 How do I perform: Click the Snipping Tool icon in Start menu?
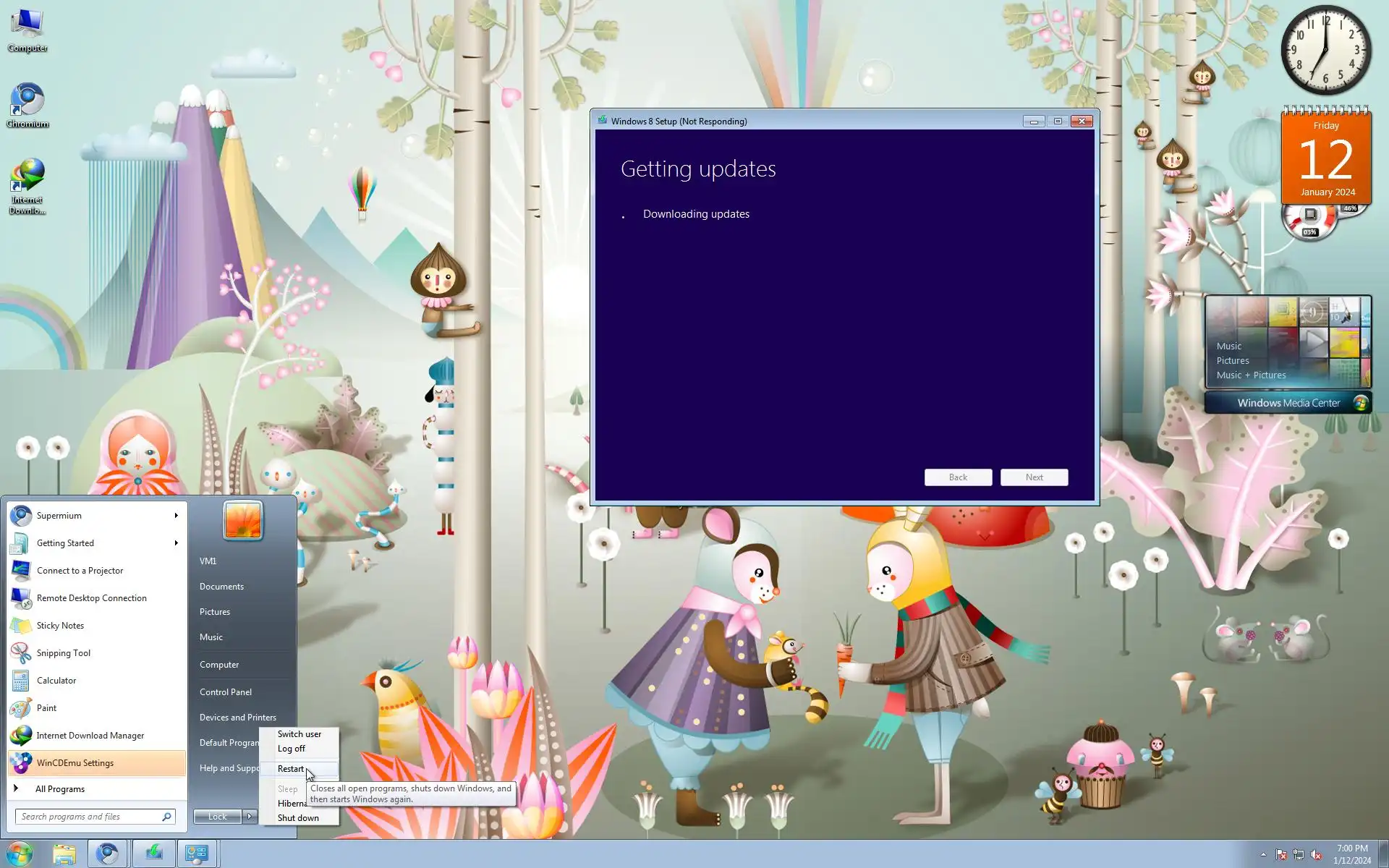(21, 653)
